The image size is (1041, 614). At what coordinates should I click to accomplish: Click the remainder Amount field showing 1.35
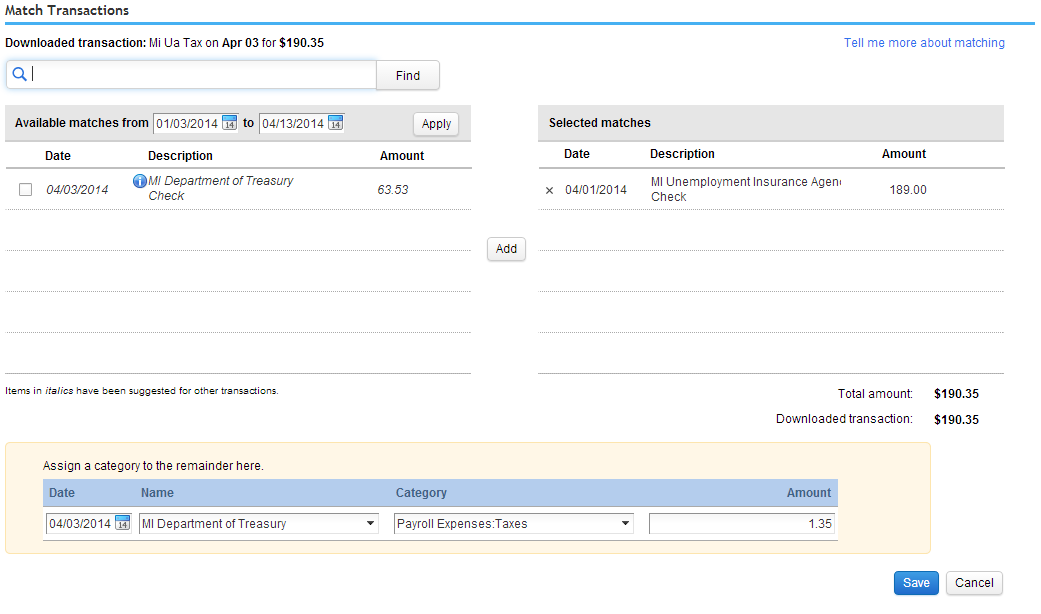coord(742,524)
